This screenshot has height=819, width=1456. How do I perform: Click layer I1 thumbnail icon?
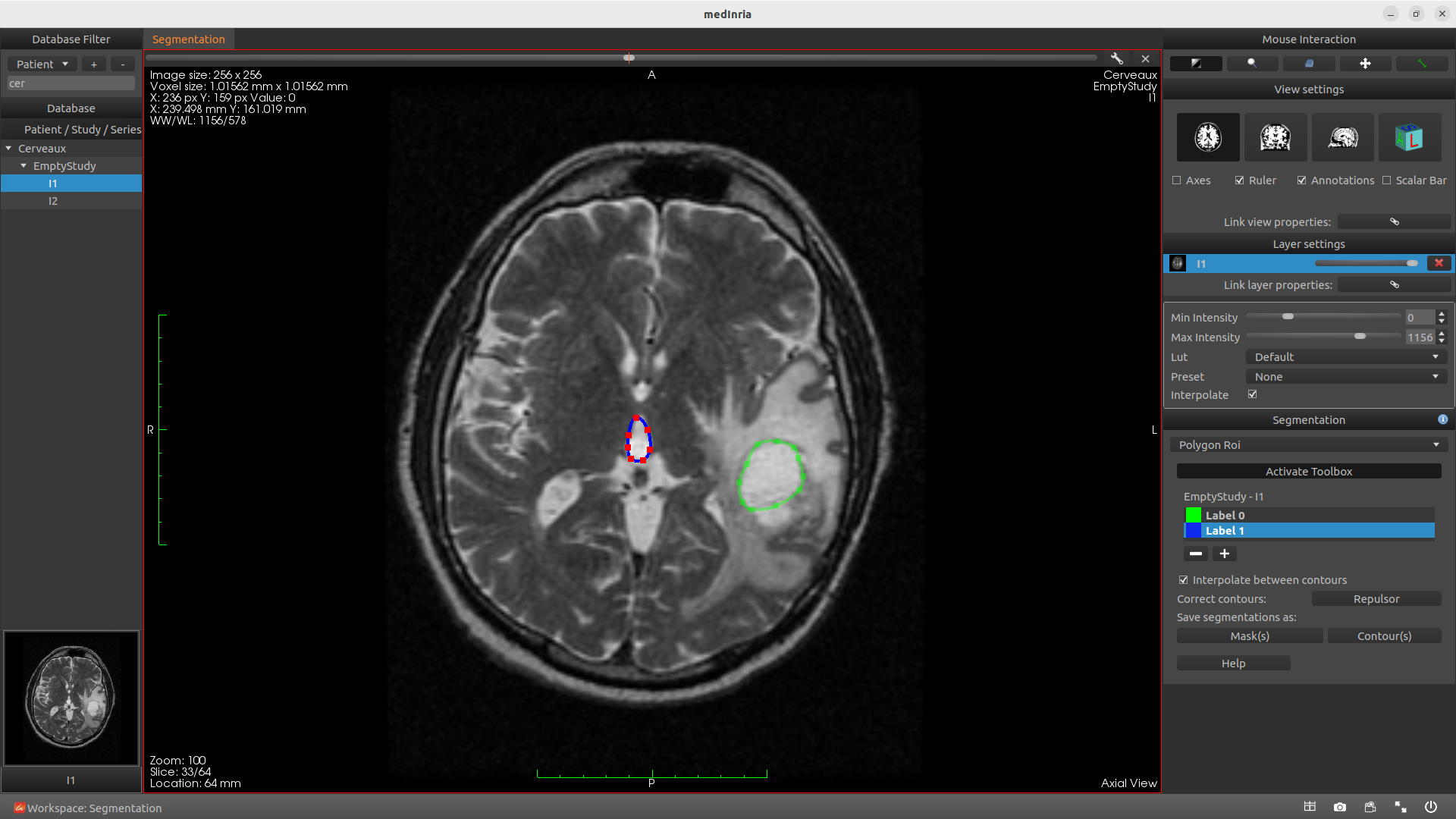pos(1178,263)
